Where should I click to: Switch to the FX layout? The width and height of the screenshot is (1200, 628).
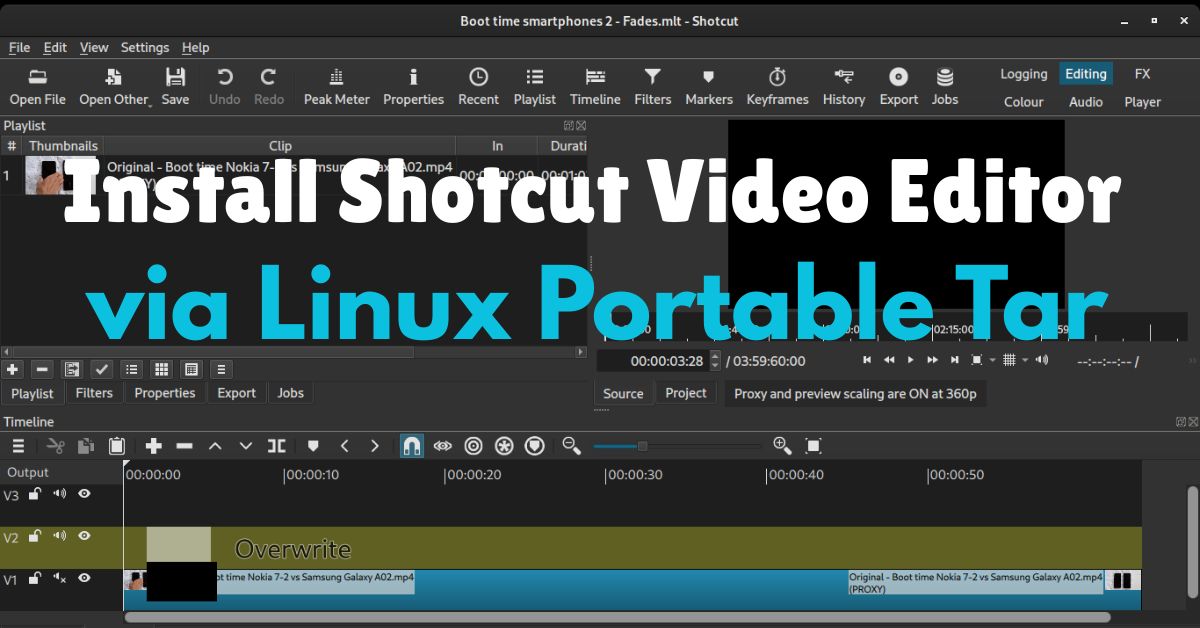pyautogui.click(x=1142, y=74)
